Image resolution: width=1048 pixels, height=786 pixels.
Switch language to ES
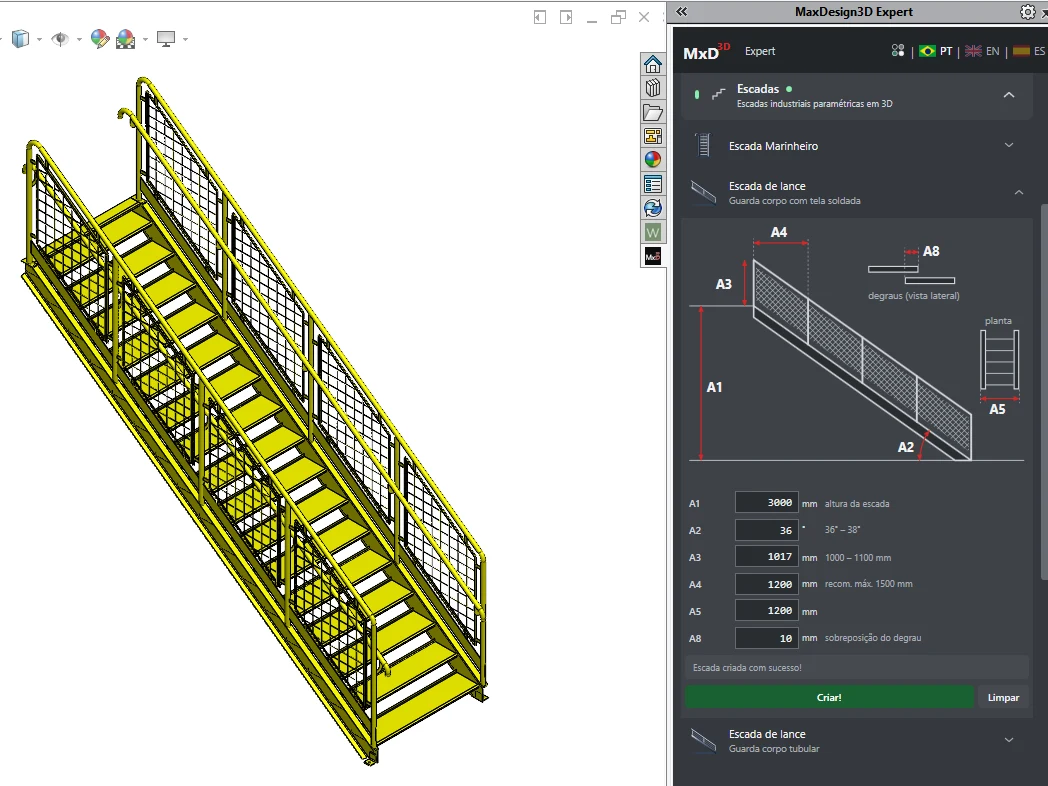tap(1029, 51)
